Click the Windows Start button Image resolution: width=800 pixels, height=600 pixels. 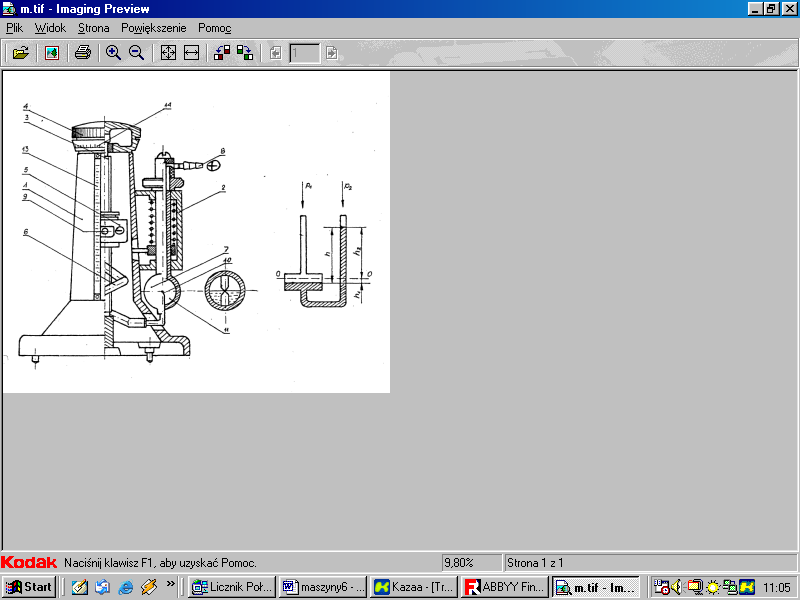[29, 587]
